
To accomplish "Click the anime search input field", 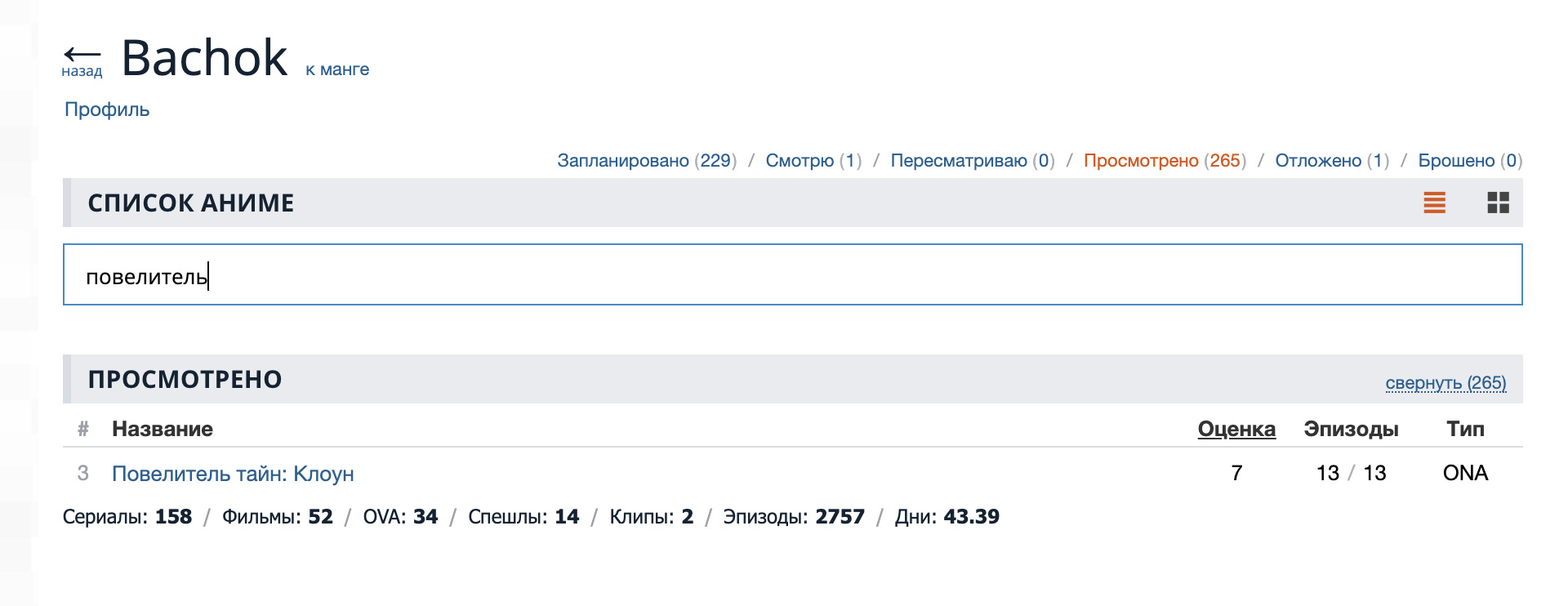I will pos(792,274).
